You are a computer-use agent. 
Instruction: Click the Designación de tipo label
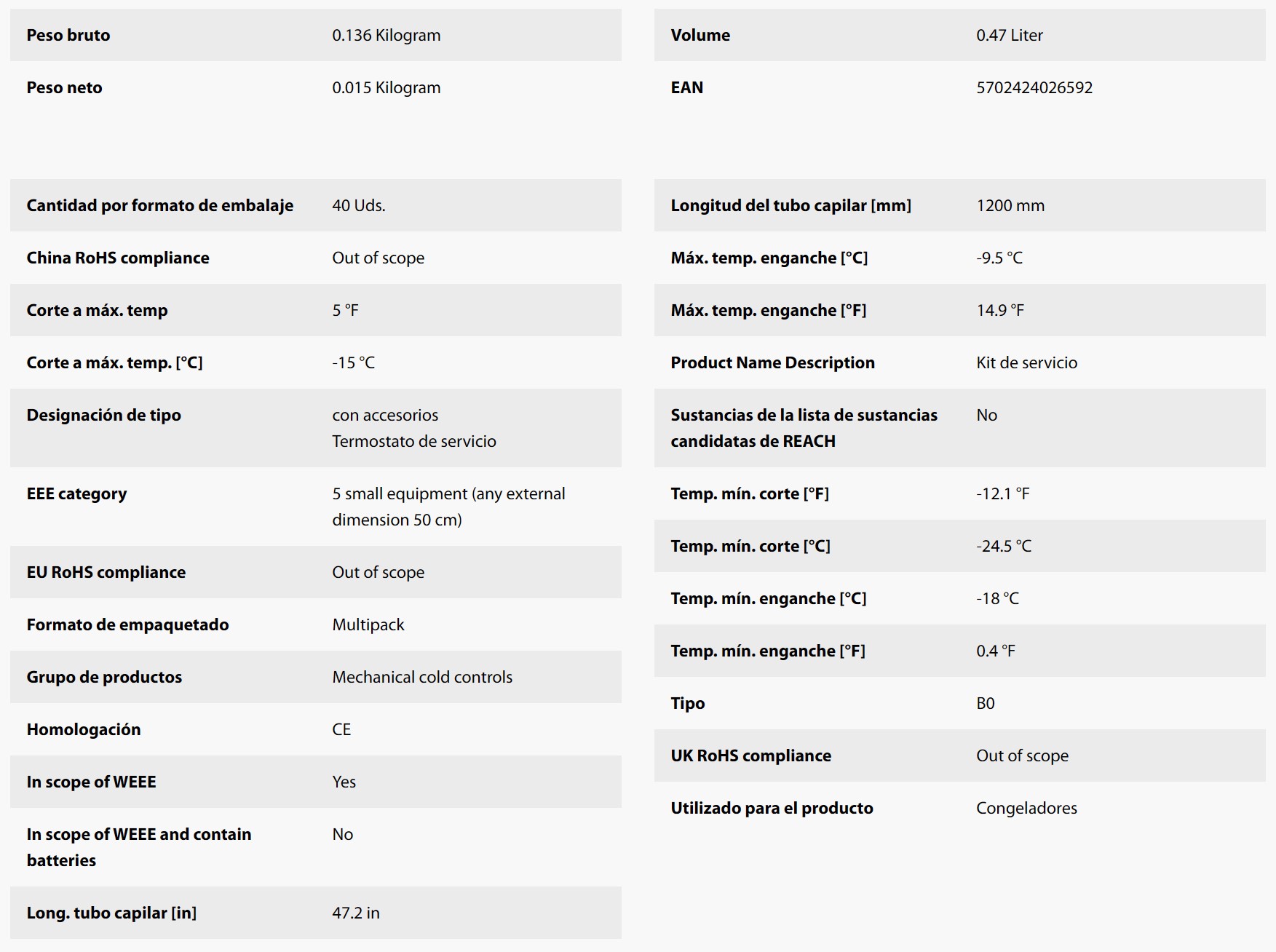pyautogui.click(x=104, y=415)
